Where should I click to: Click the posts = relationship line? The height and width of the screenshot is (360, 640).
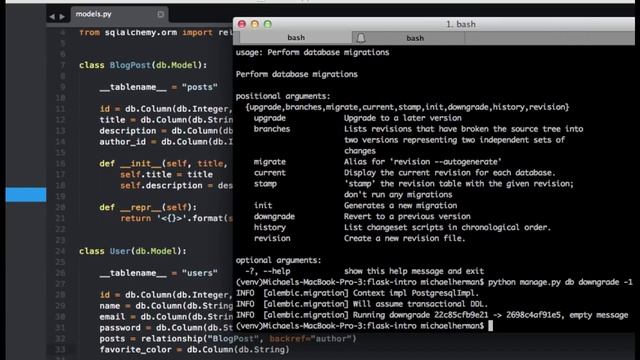coord(228,339)
